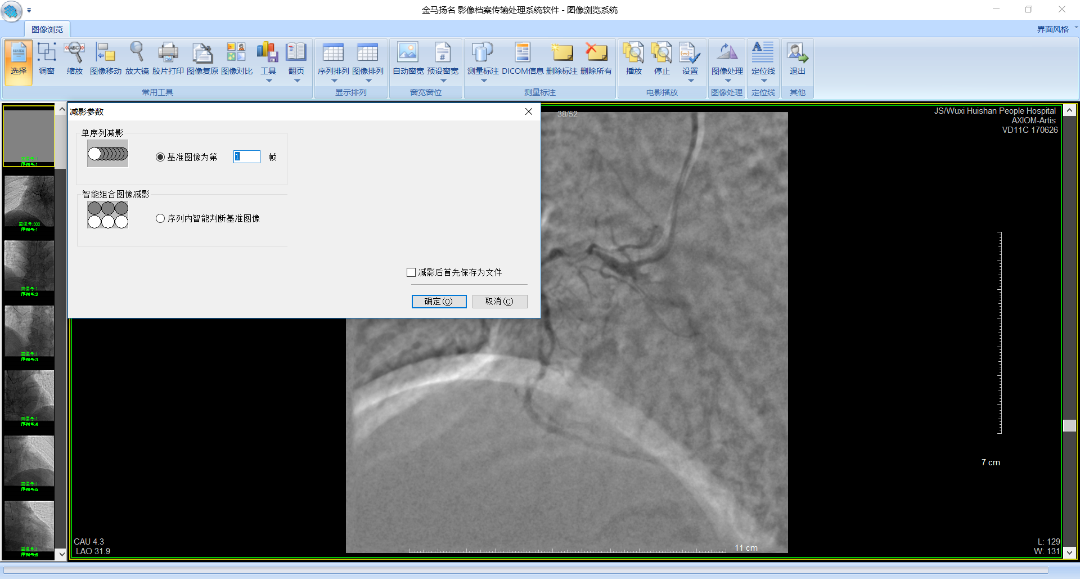Screen dimensions: 1080x579
Task: Click the 'LAO 31.9' angle text
Action: coord(92,551)
